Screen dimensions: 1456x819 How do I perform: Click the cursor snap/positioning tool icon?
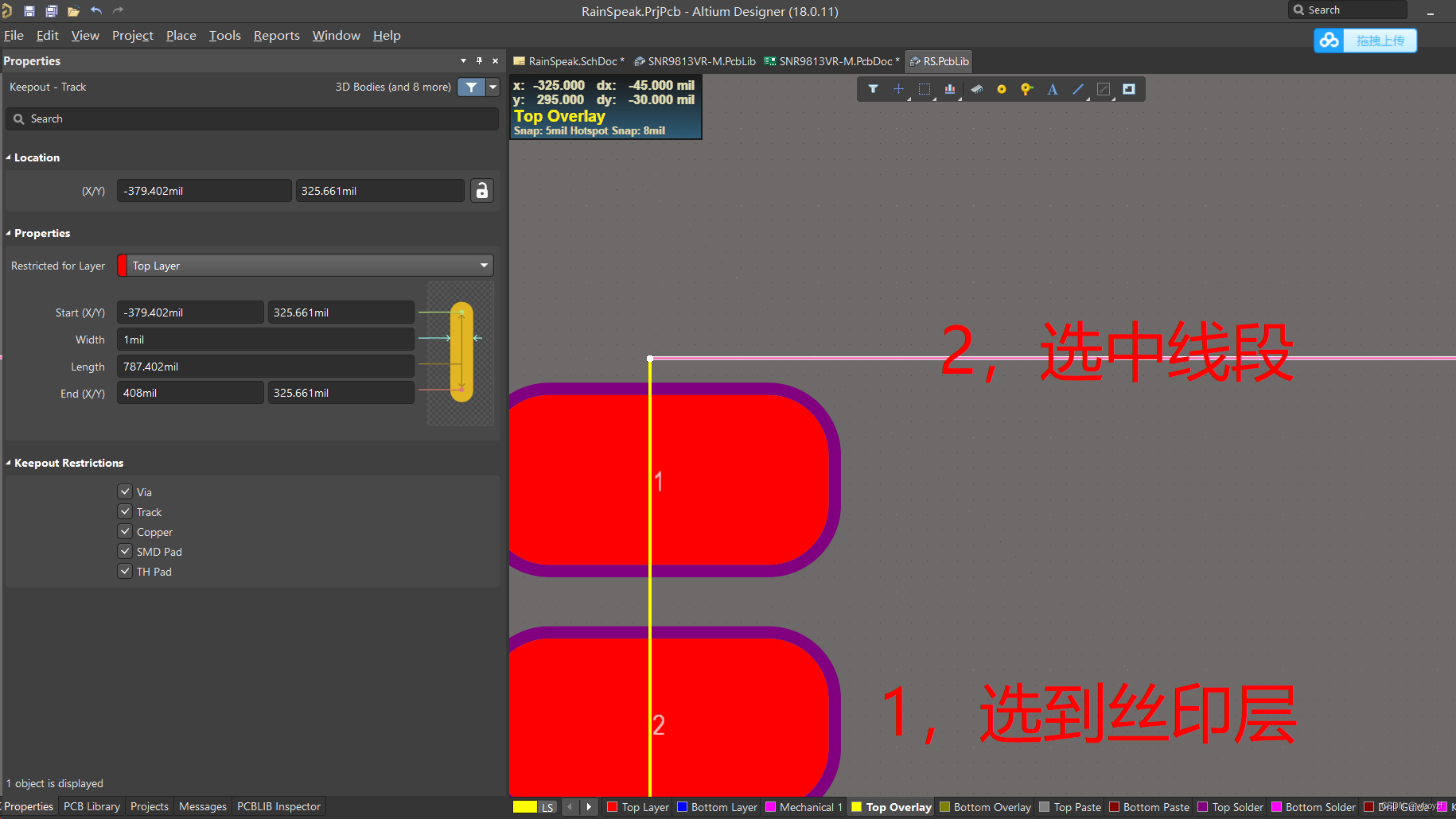(x=898, y=89)
